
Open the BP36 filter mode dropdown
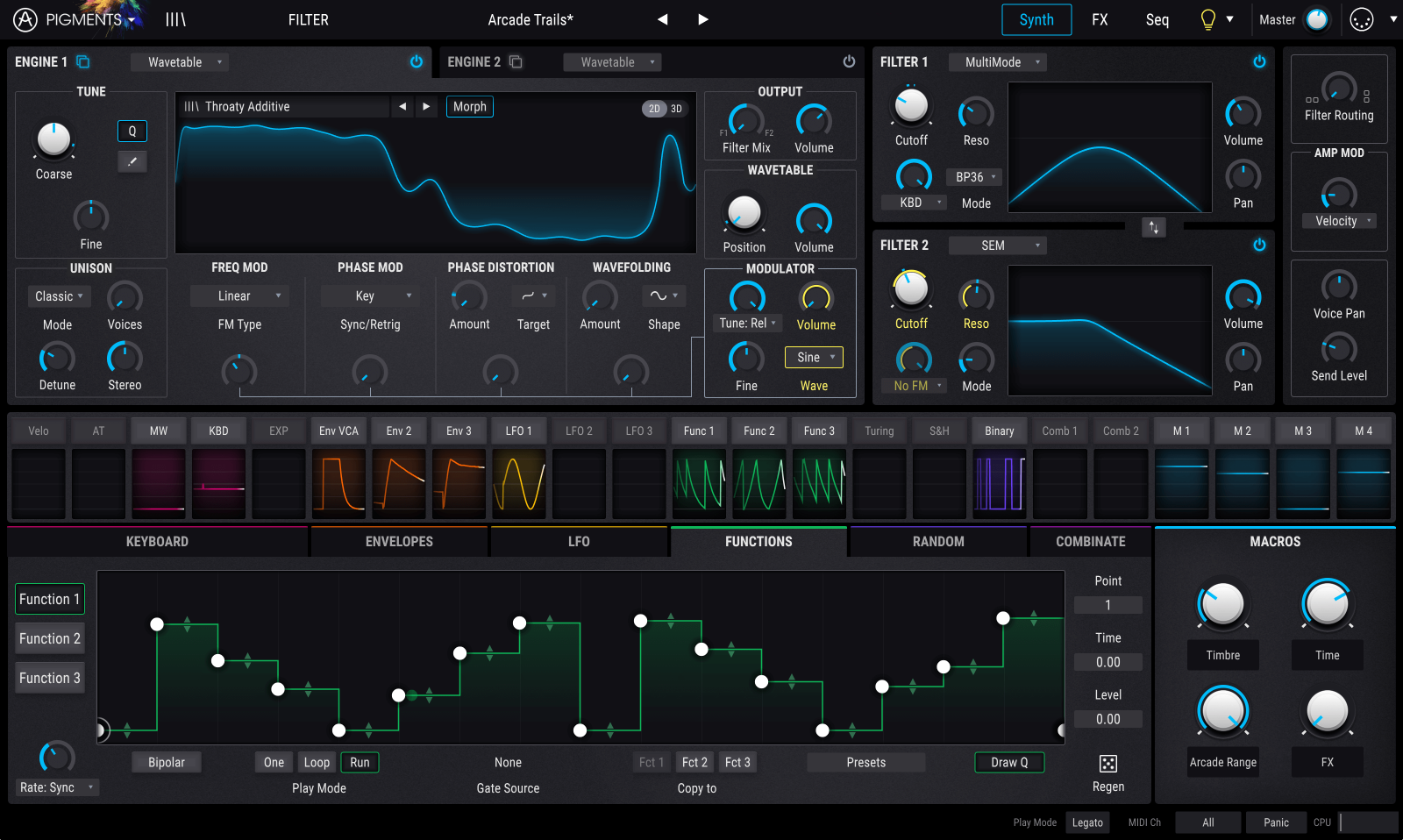(x=974, y=177)
